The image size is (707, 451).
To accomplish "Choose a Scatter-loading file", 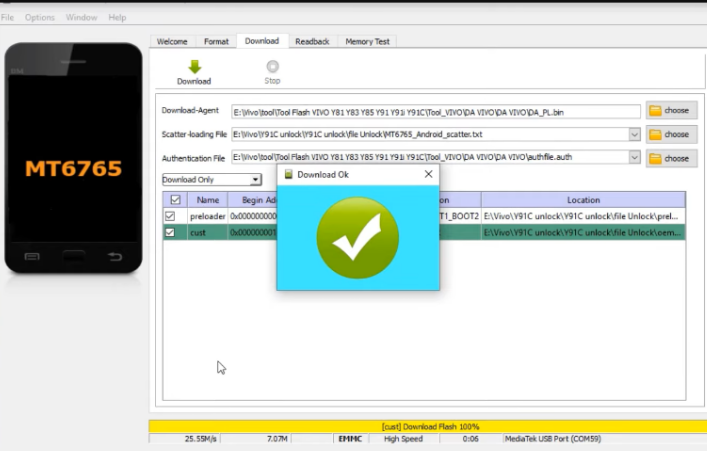I will 671,134.
